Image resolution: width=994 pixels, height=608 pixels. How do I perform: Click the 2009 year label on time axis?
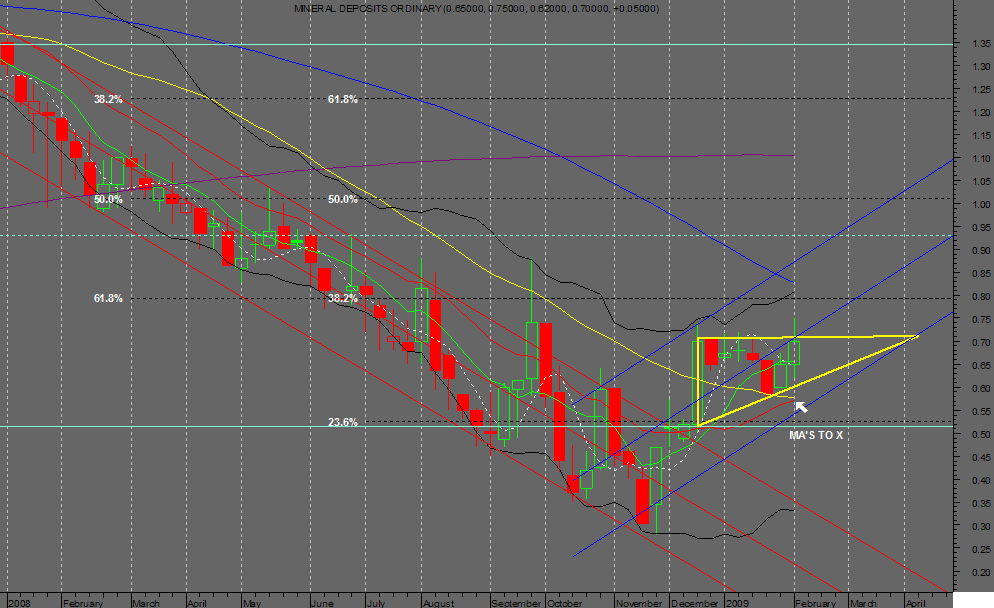[737, 603]
